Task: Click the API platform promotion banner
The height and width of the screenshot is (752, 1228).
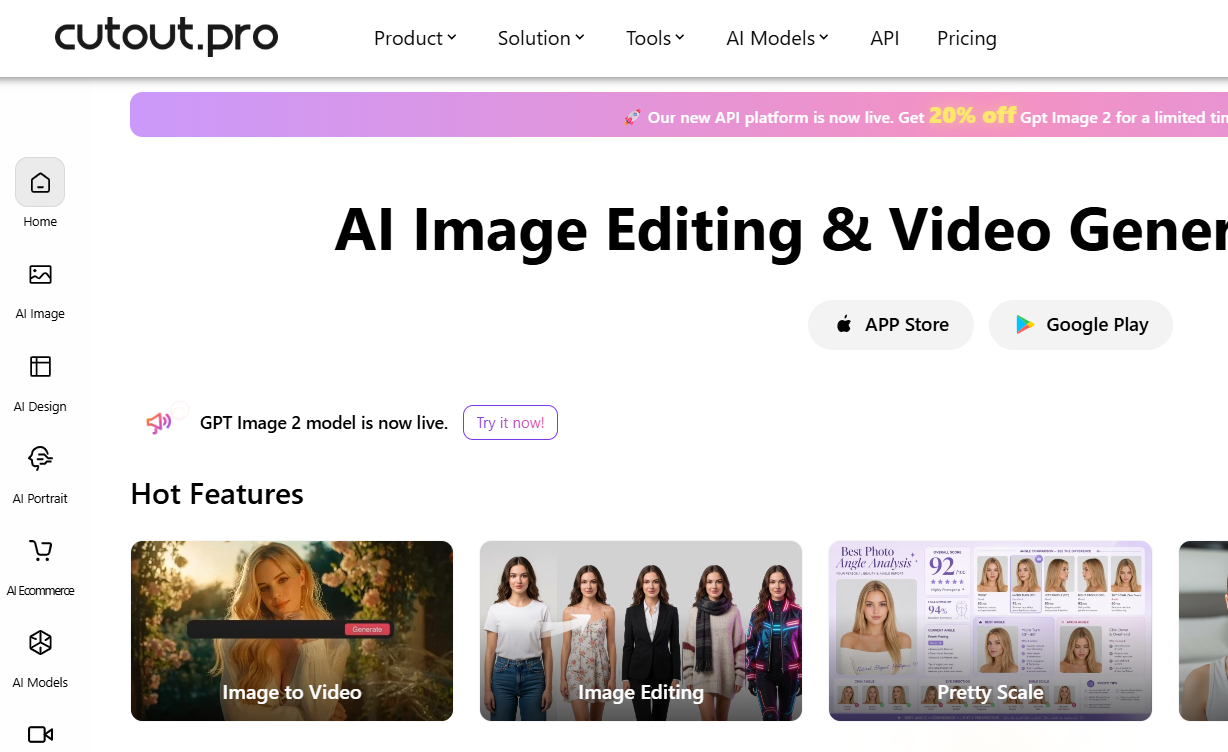Action: coord(679,115)
